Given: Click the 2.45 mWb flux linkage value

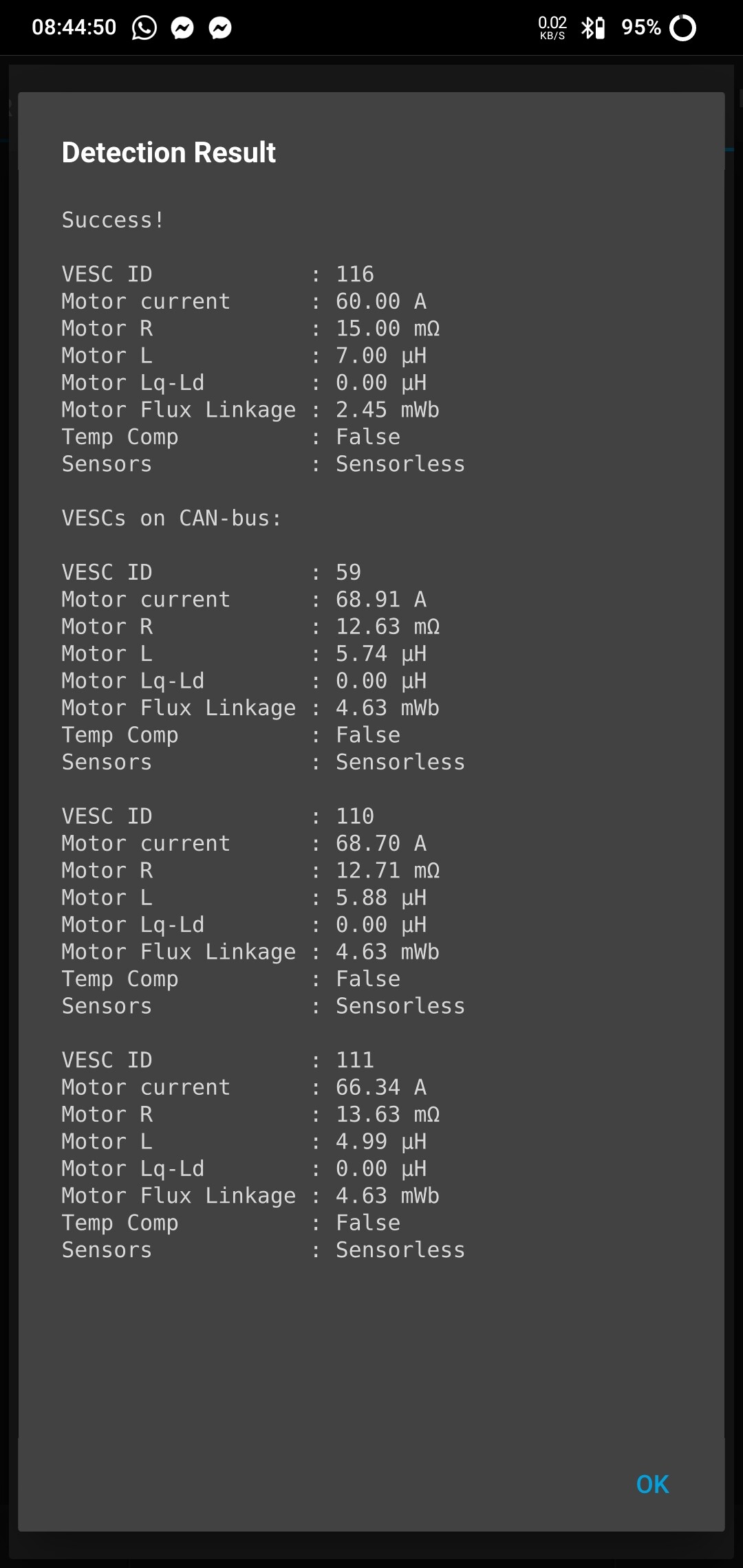Looking at the screenshot, I should click(x=387, y=410).
